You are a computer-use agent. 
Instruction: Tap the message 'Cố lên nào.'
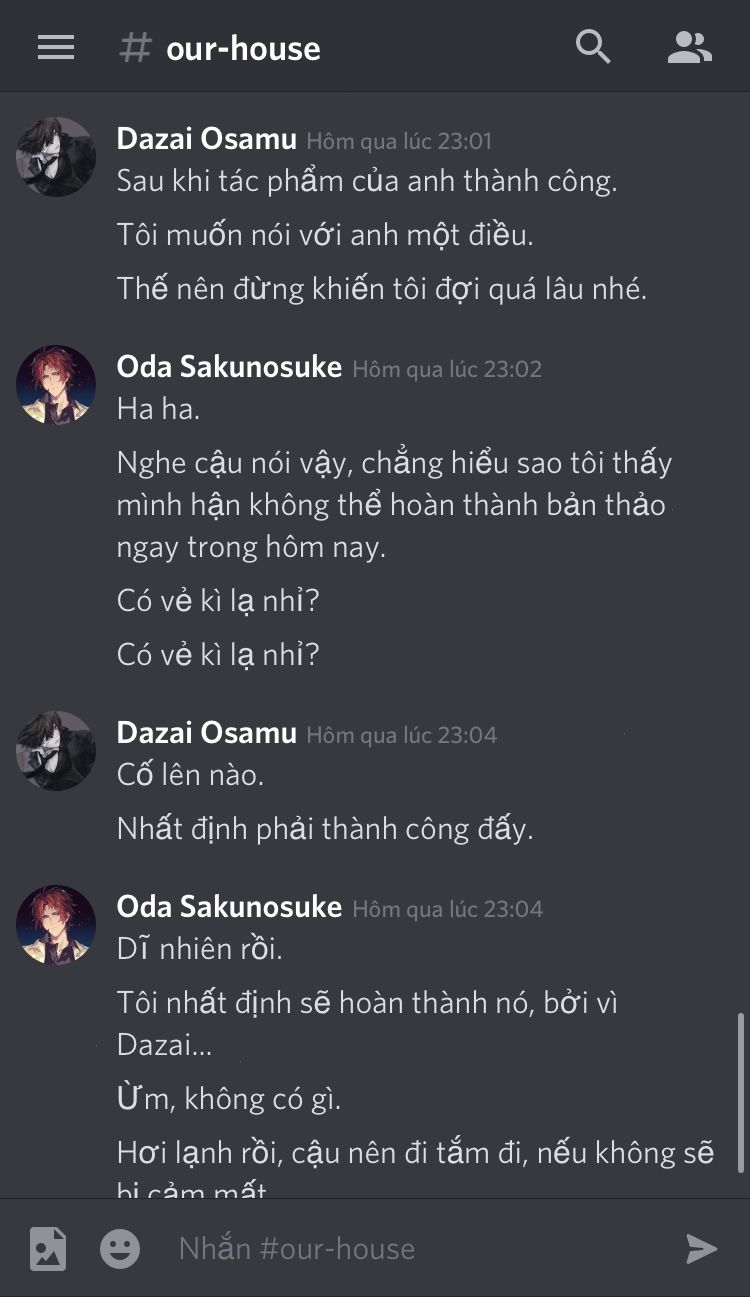click(190, 775)
